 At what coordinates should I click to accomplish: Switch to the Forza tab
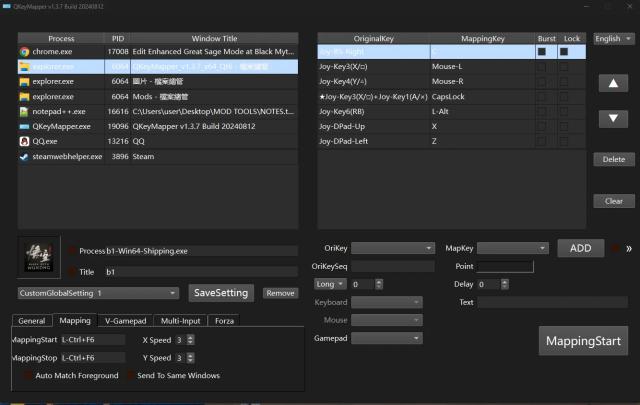[224, 321]
